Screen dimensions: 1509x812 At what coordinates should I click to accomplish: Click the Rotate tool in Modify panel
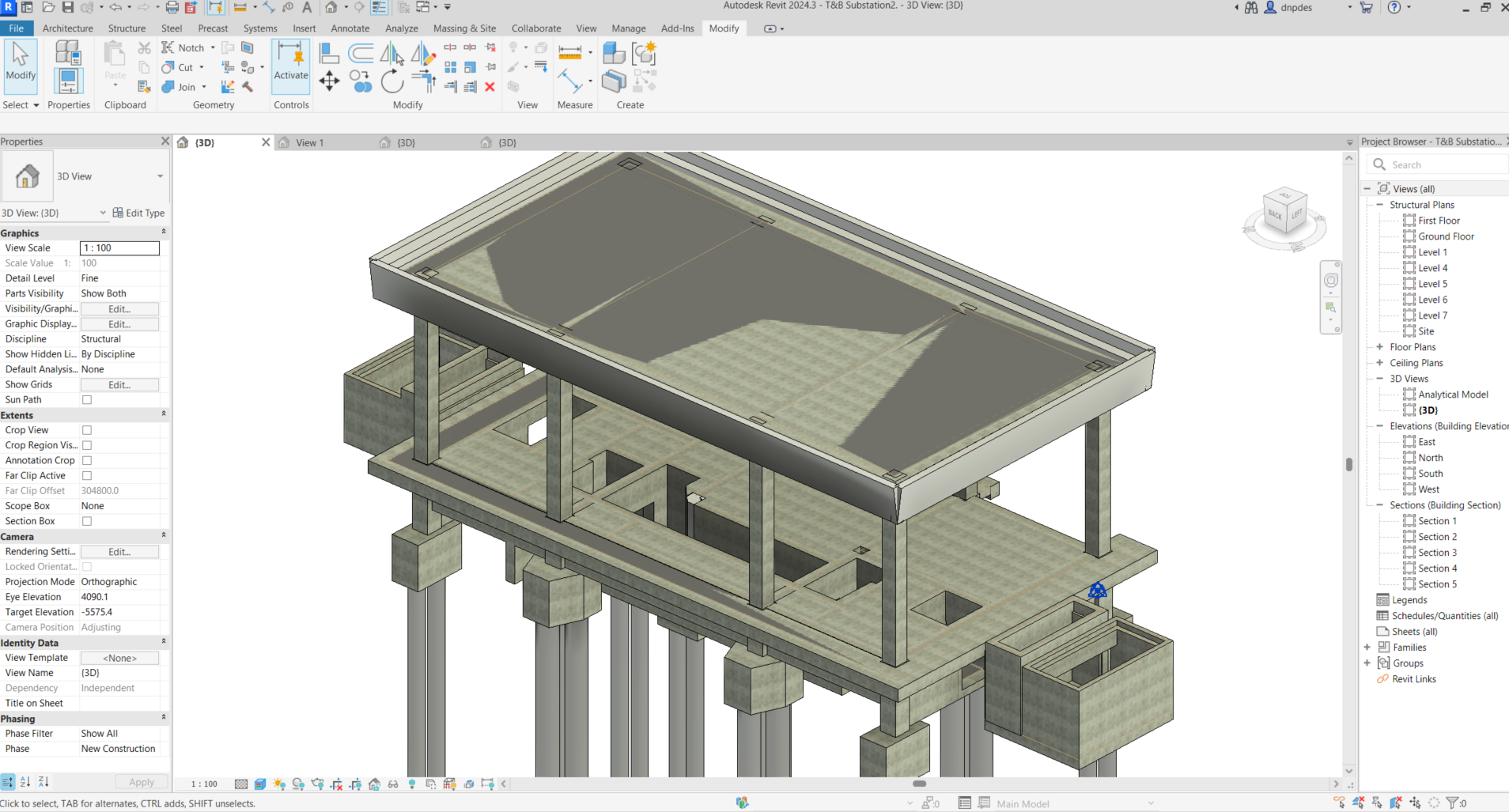pos(391,81)
